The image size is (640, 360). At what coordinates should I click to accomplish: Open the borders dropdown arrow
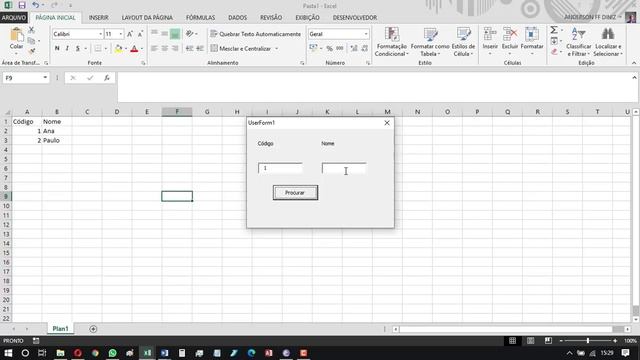pyautogui.click(x=105, y=49)
